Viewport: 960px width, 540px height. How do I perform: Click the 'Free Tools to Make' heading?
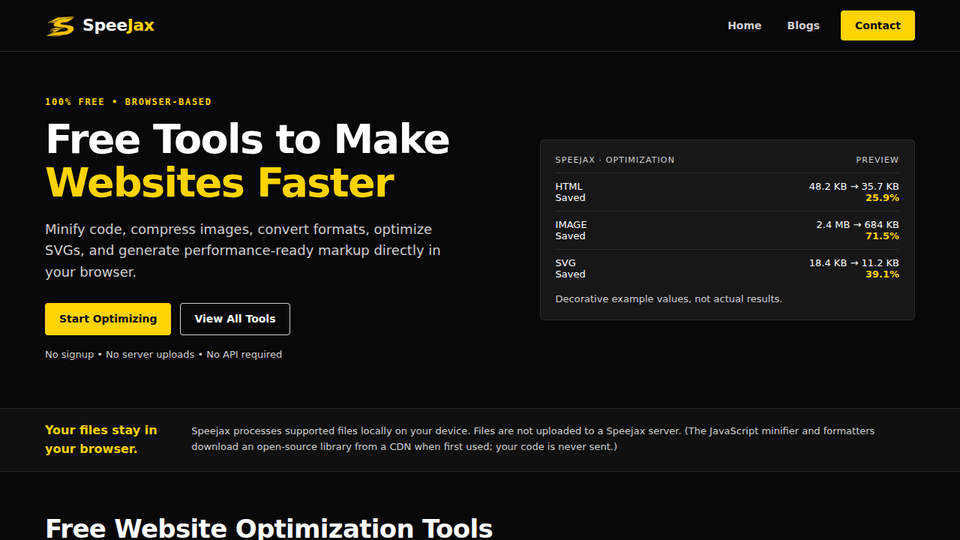247,139
